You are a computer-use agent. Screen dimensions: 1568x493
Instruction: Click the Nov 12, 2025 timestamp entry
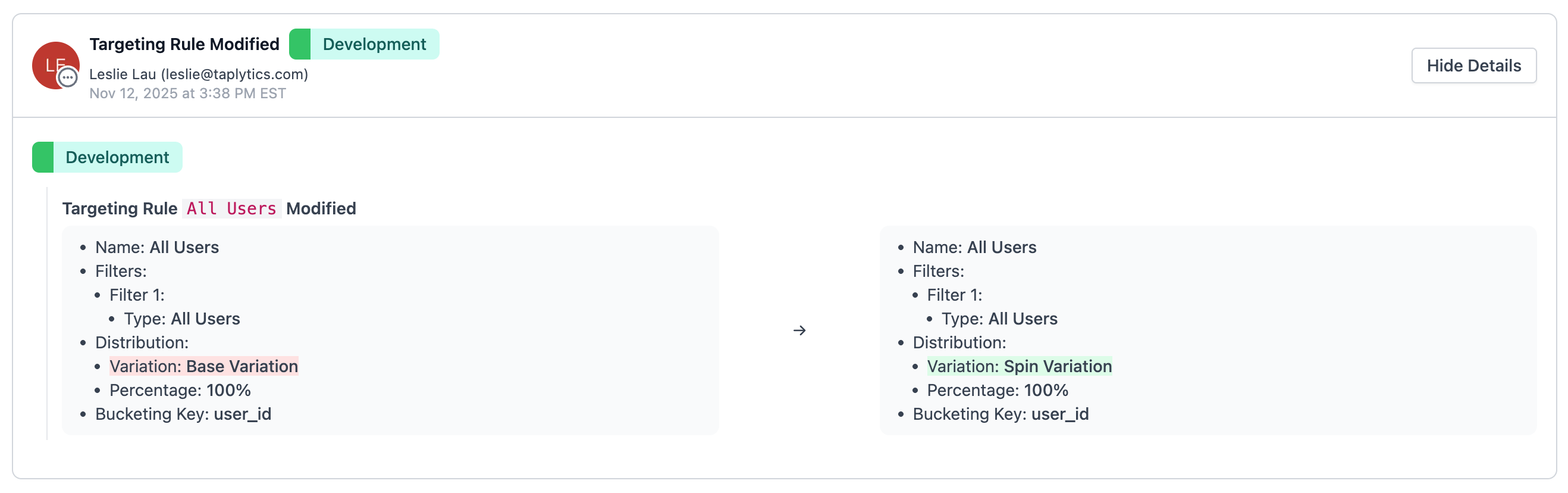(187, 93)
